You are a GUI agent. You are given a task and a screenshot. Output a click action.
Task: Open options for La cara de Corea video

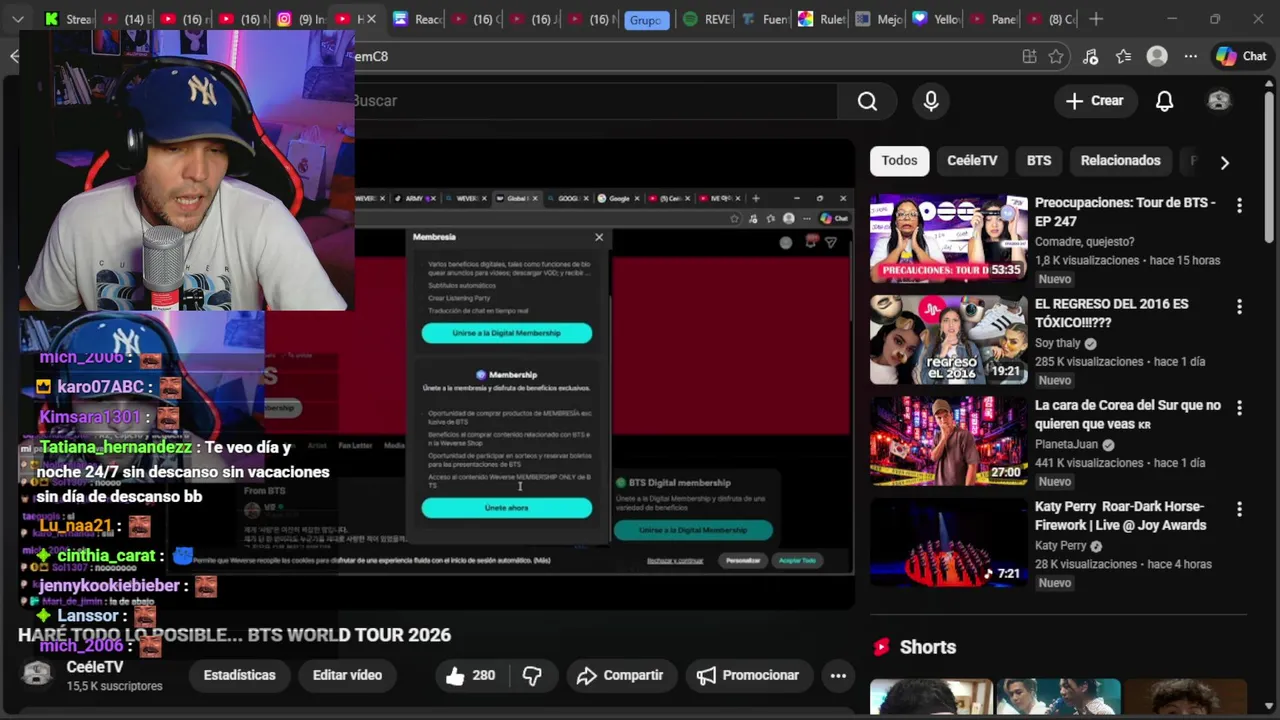coord(1239,408)
